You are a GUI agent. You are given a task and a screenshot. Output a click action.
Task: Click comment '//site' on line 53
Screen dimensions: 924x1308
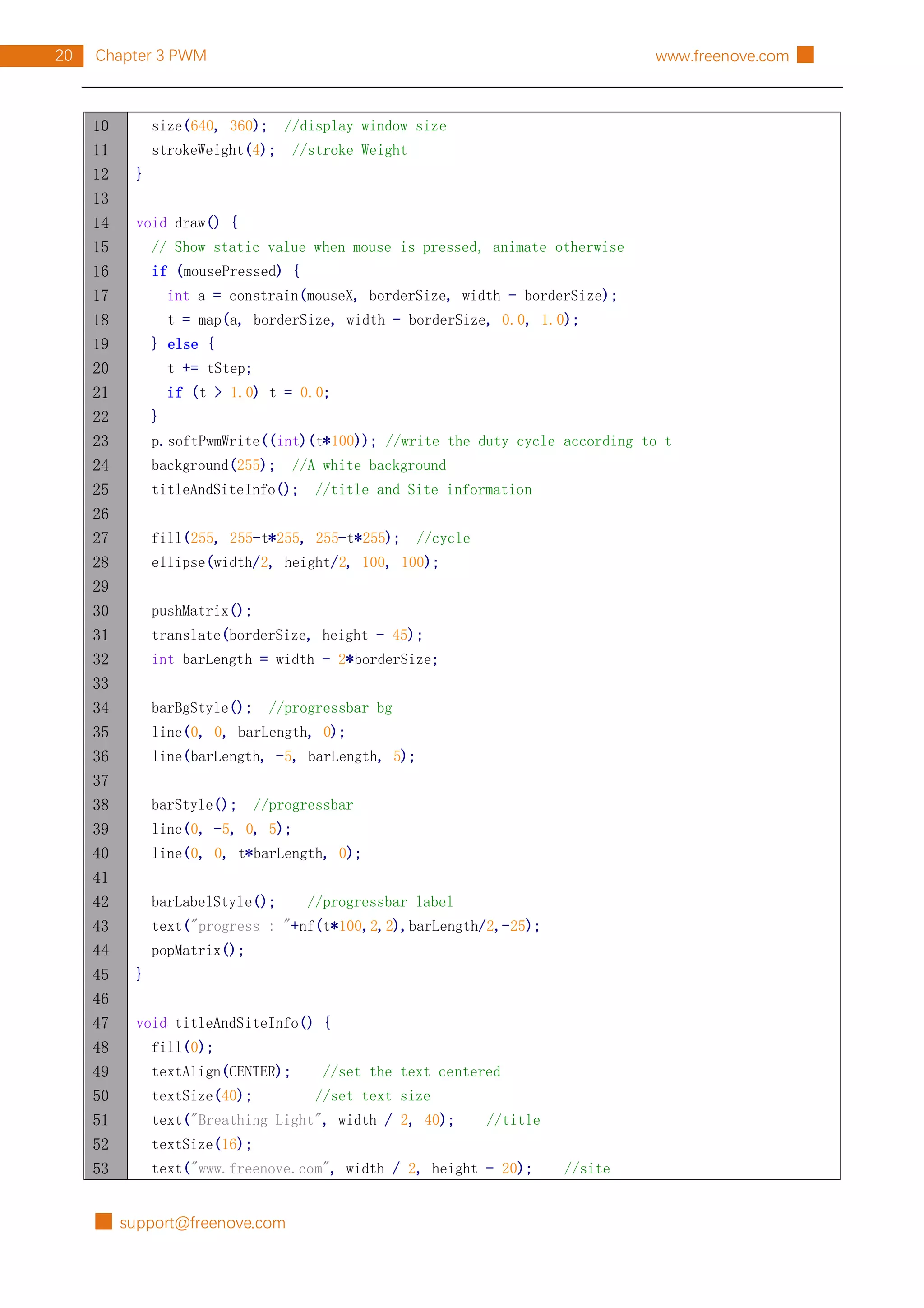[587, 1169]
